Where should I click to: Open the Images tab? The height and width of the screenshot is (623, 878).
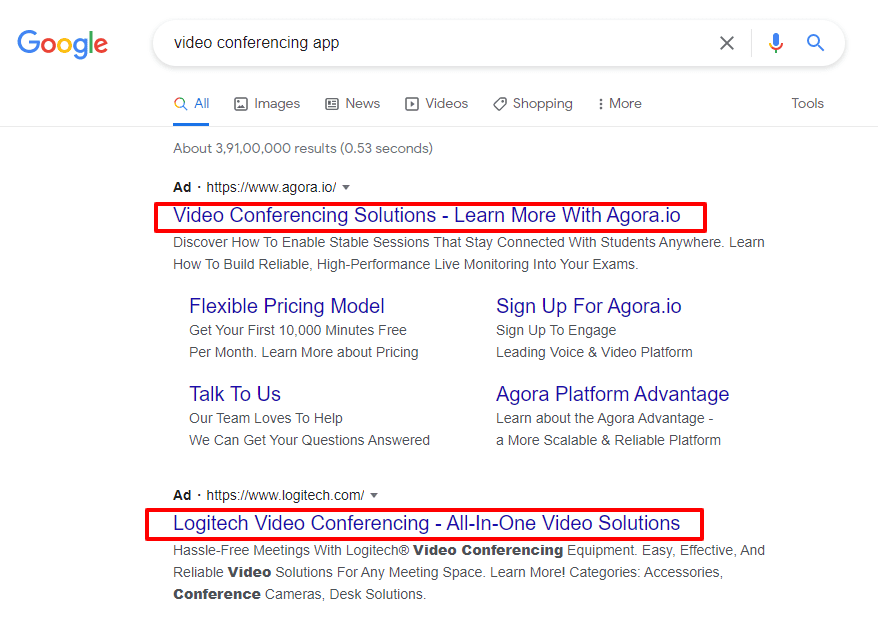click(267, 104)
